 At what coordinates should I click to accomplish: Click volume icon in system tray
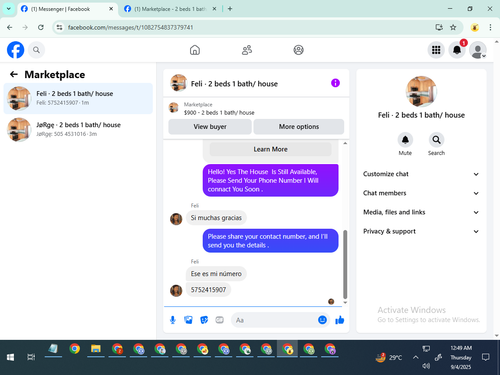point(426,366)
